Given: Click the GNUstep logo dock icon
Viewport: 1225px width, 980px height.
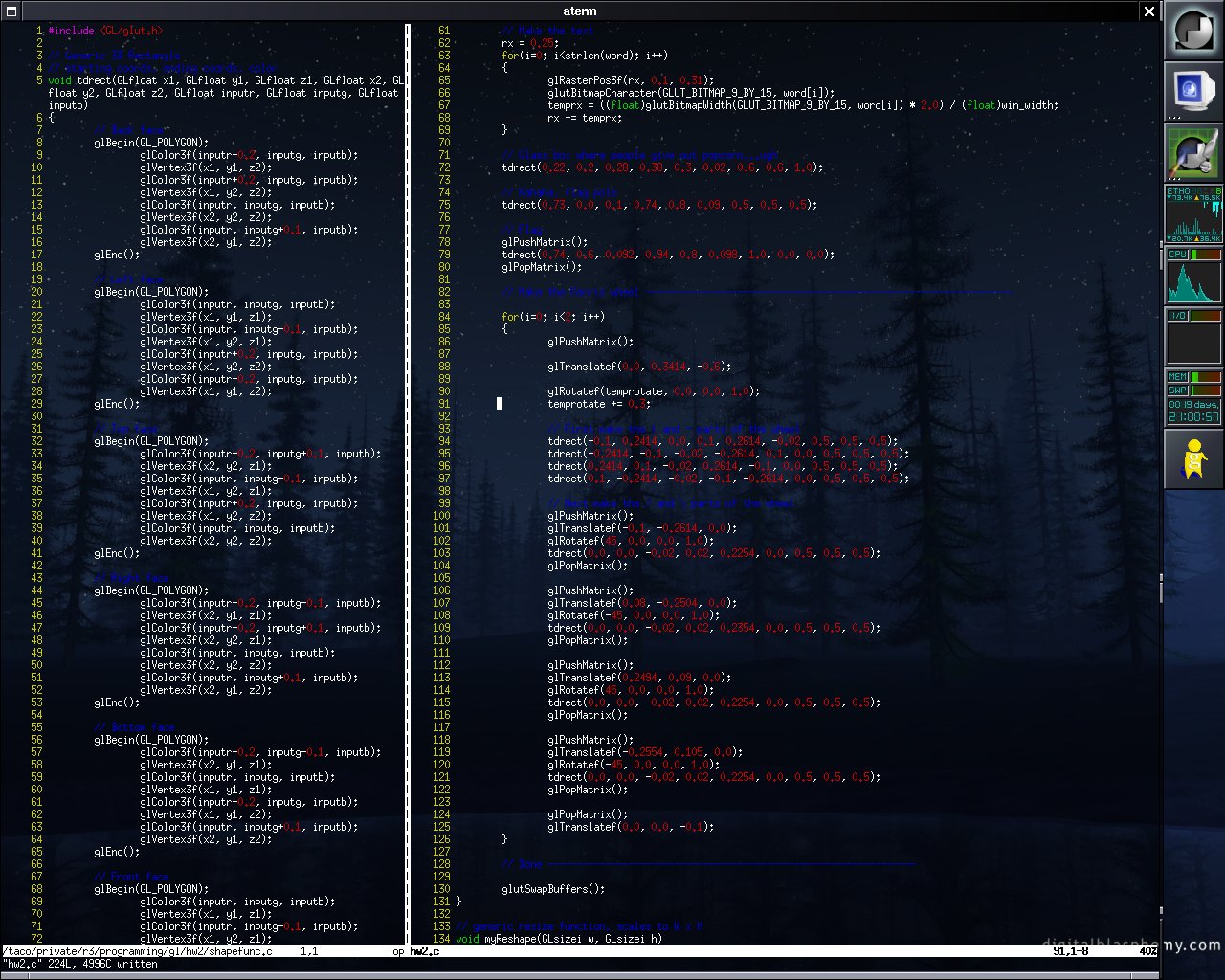Looking at the screenshot, I should [1193, 31].
